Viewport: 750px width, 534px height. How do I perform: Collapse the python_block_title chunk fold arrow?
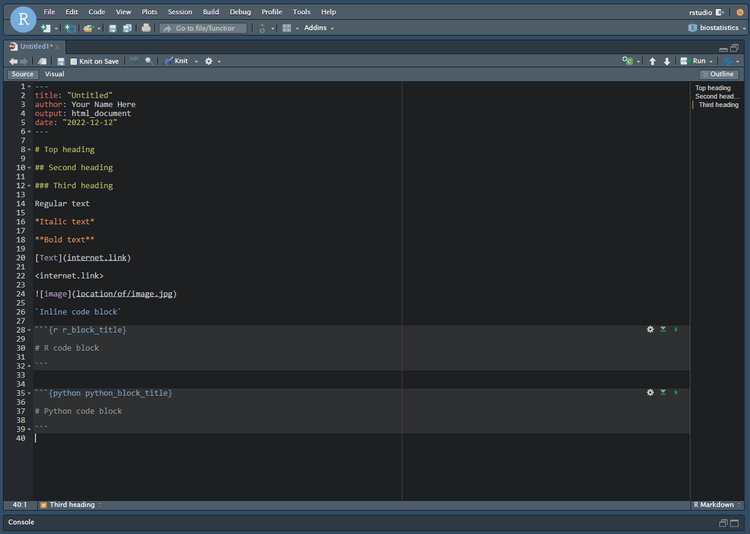tap(29, 393)
